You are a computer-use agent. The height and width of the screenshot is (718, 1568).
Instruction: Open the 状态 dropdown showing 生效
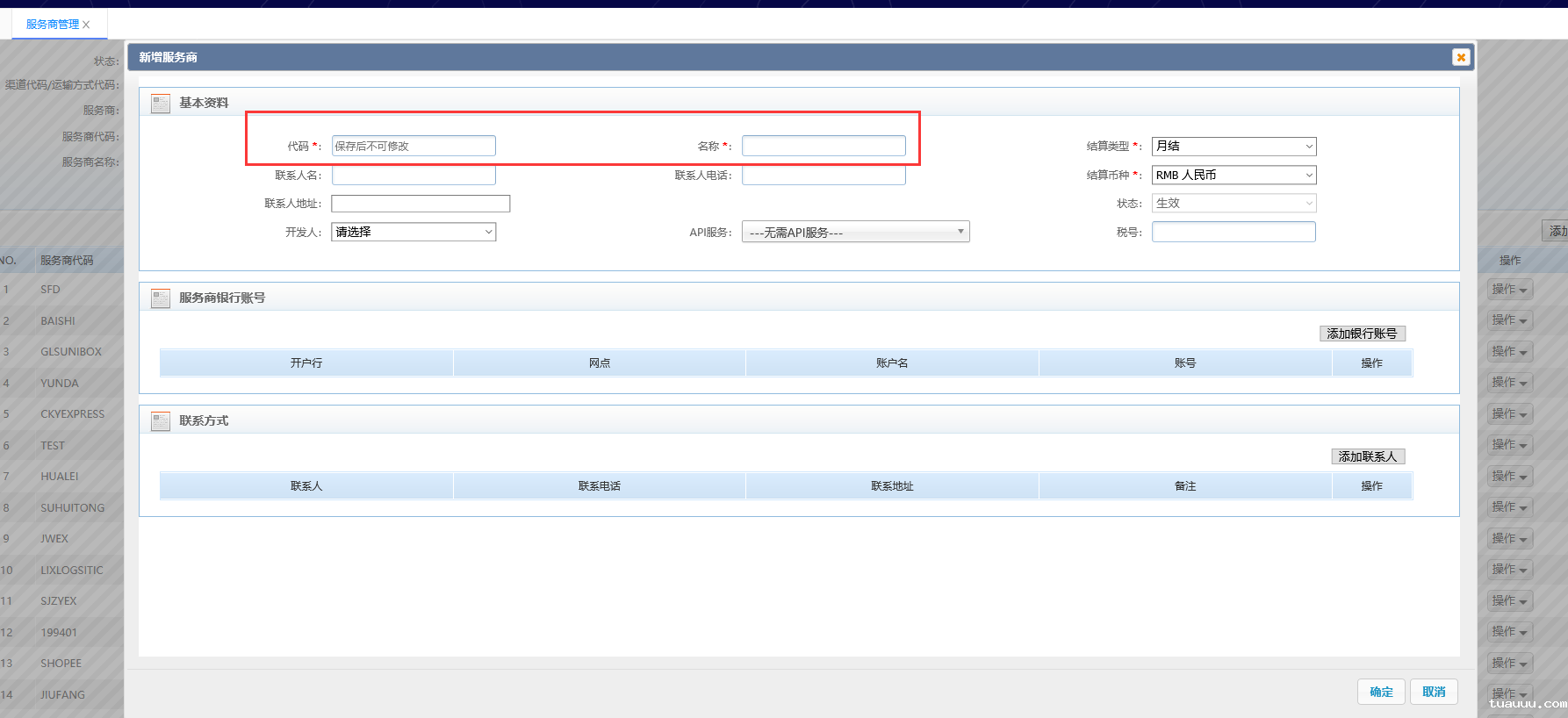tap(1234, 204)
